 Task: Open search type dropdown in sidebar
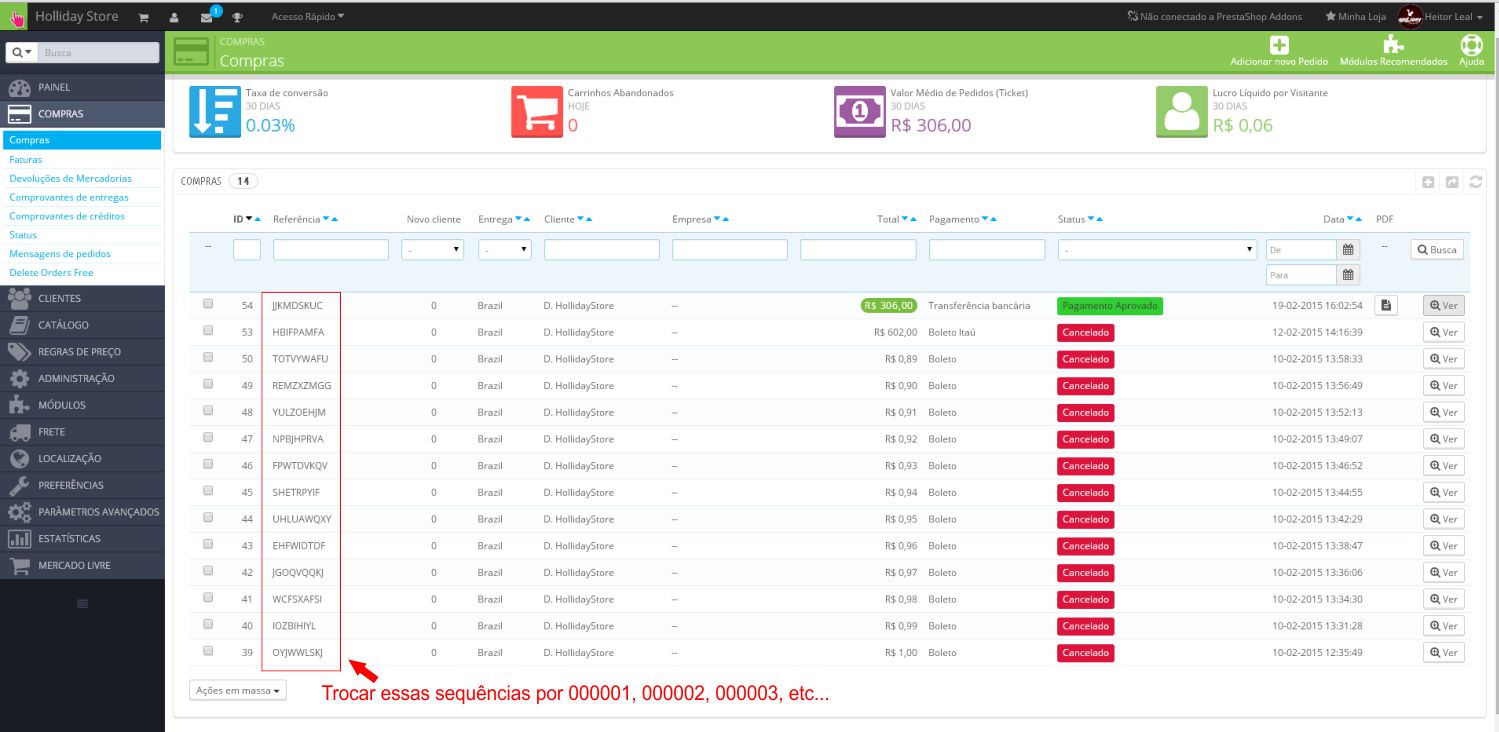click(22, 52)
